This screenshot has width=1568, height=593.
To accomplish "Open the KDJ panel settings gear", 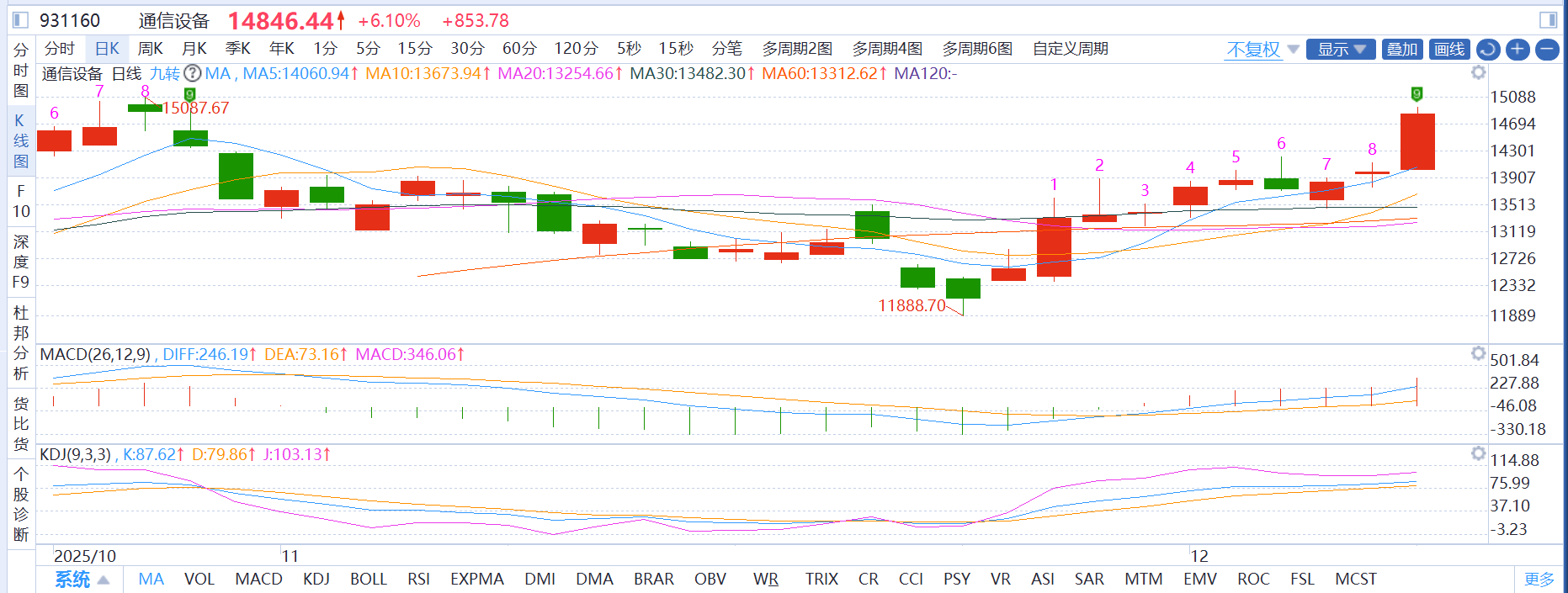I will click(1478, 453).
